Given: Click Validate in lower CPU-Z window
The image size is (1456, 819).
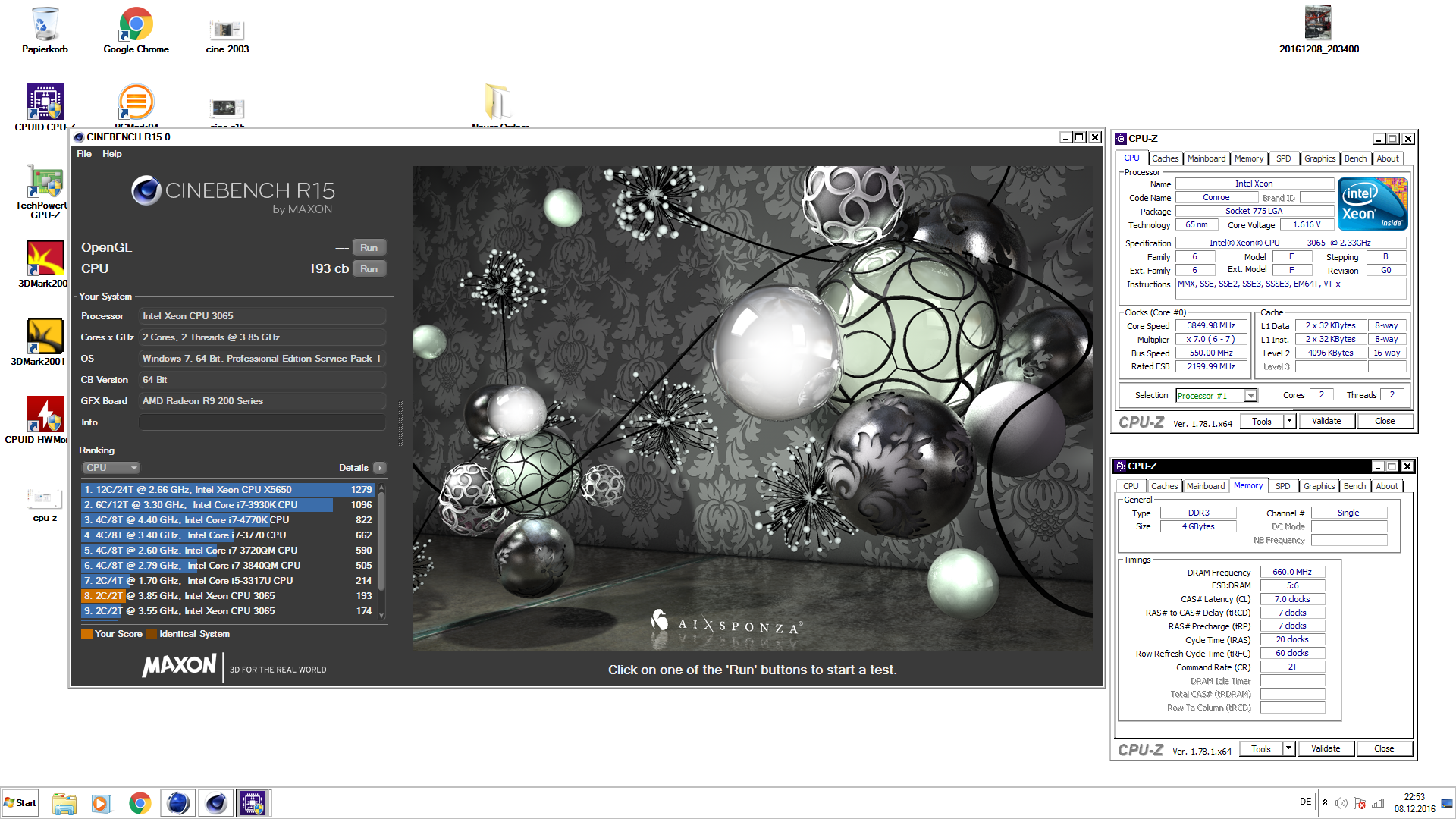Looking at the screenshot, I should tap(1326, 749).
